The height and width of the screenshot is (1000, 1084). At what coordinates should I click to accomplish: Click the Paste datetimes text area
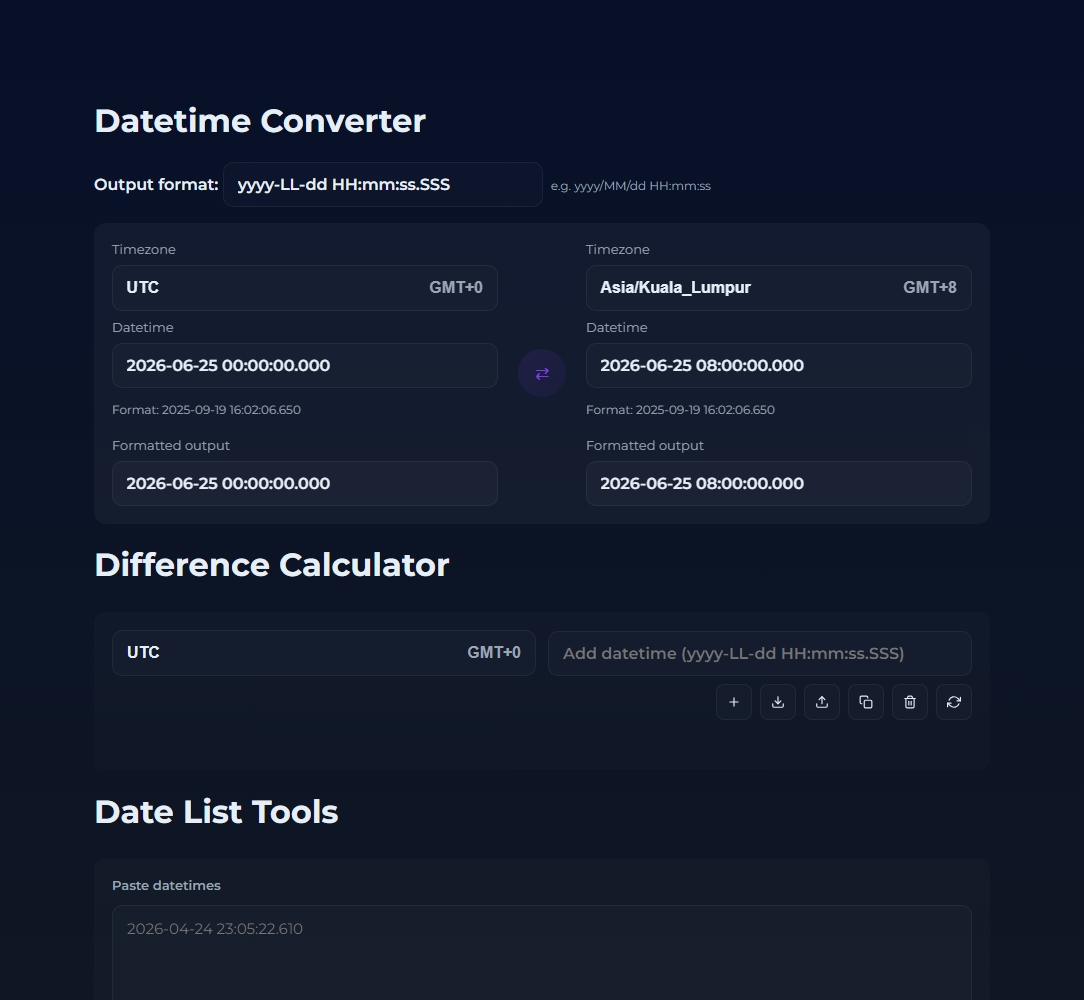click(x=542, y=953)
